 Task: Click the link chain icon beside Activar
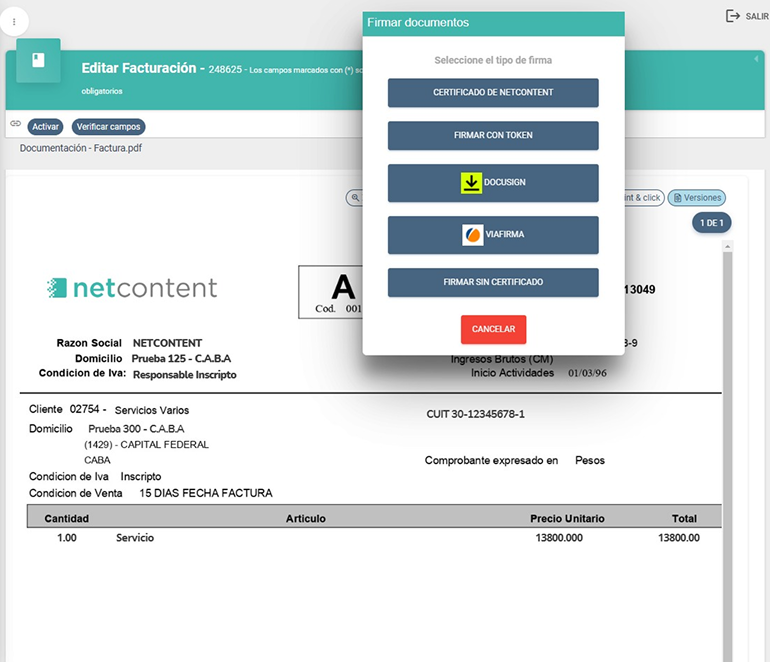15,124
